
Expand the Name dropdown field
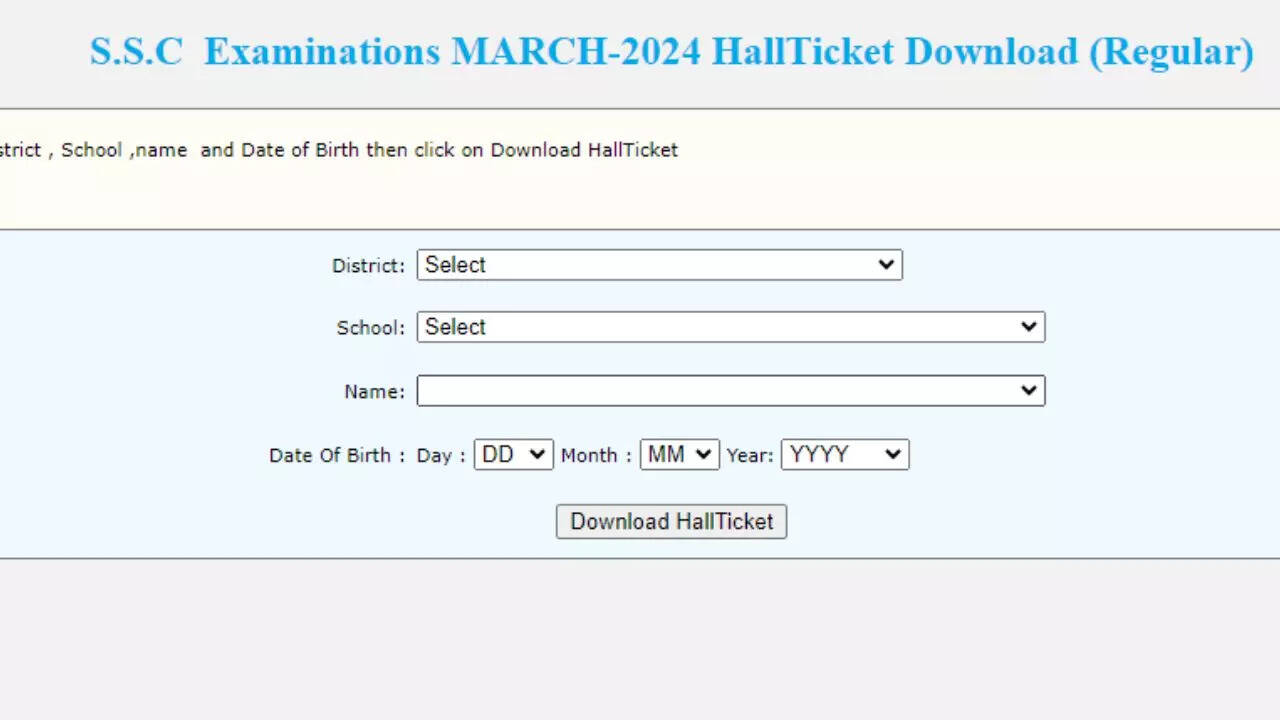pos(730,391)
